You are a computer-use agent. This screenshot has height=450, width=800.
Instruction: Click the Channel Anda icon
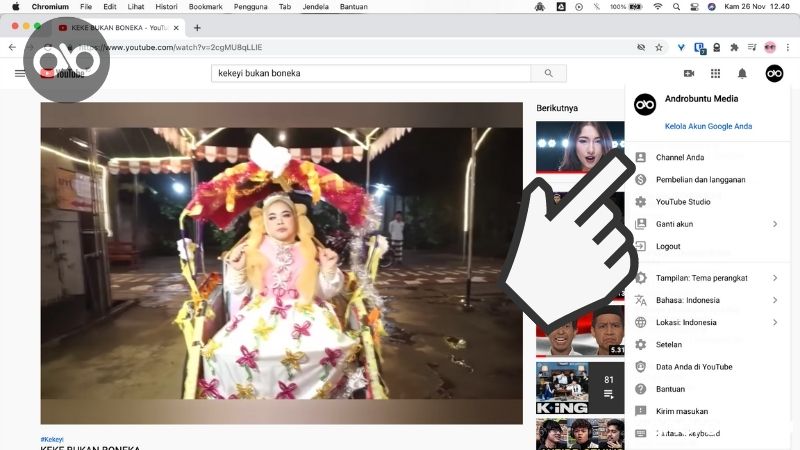tap(640, 157)
